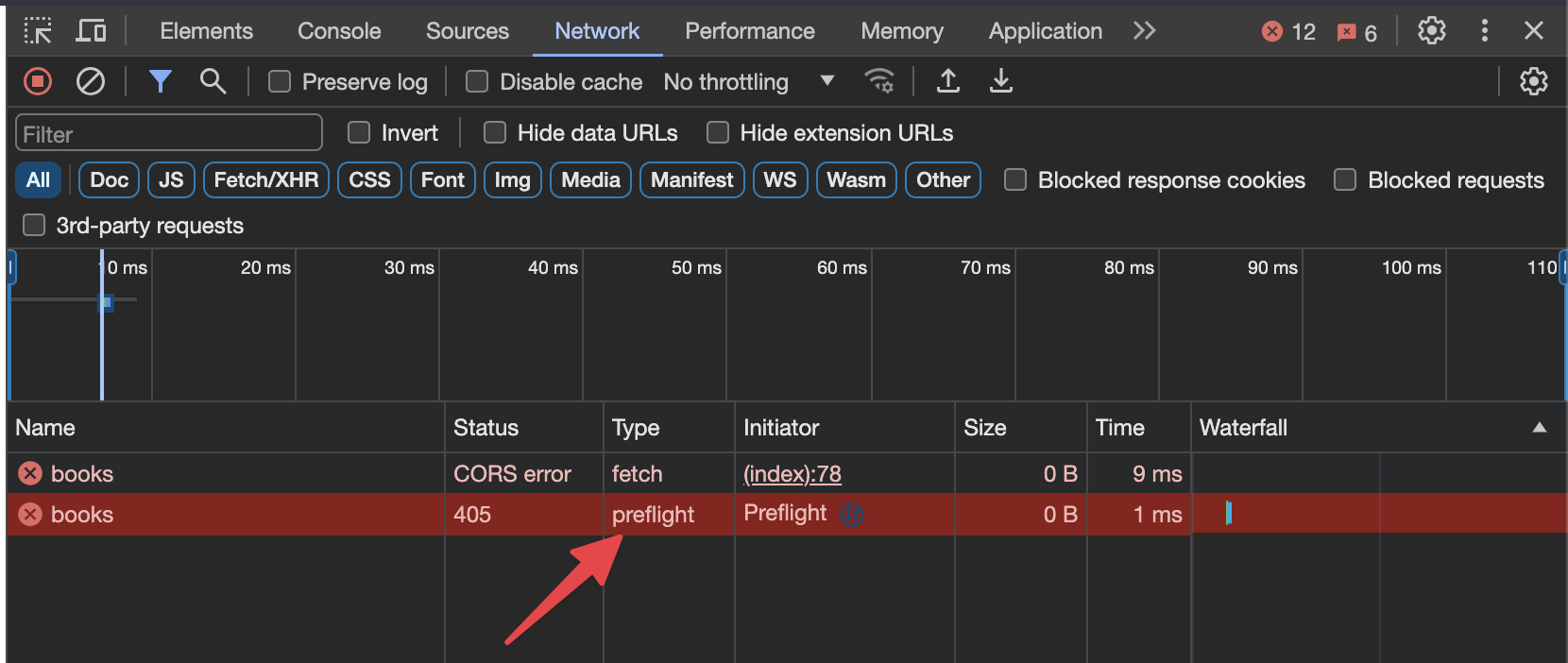This screenshot has width=1568, height=663.
Task: Open the (index):78 initiator link
Action: (x=792, y=474)
